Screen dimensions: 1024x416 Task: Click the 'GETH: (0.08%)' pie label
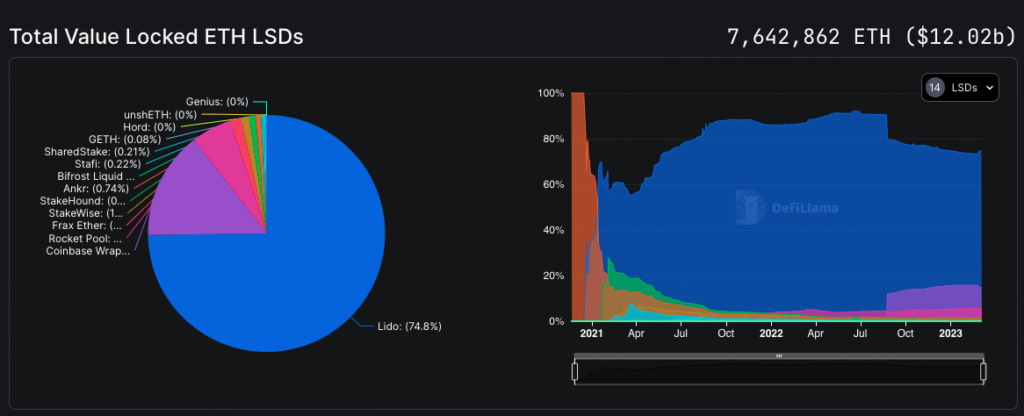(126, 139)
